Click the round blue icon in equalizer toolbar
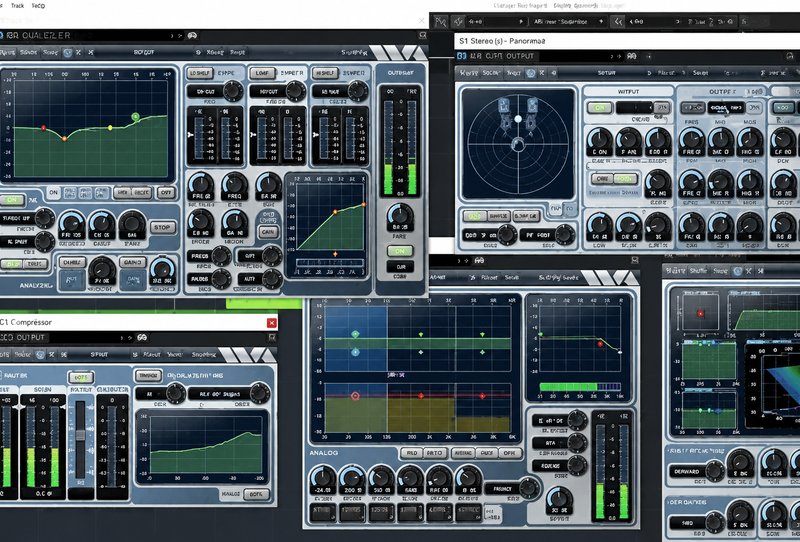The height and width of the screenshot is (542, 800). pos(67,53)
